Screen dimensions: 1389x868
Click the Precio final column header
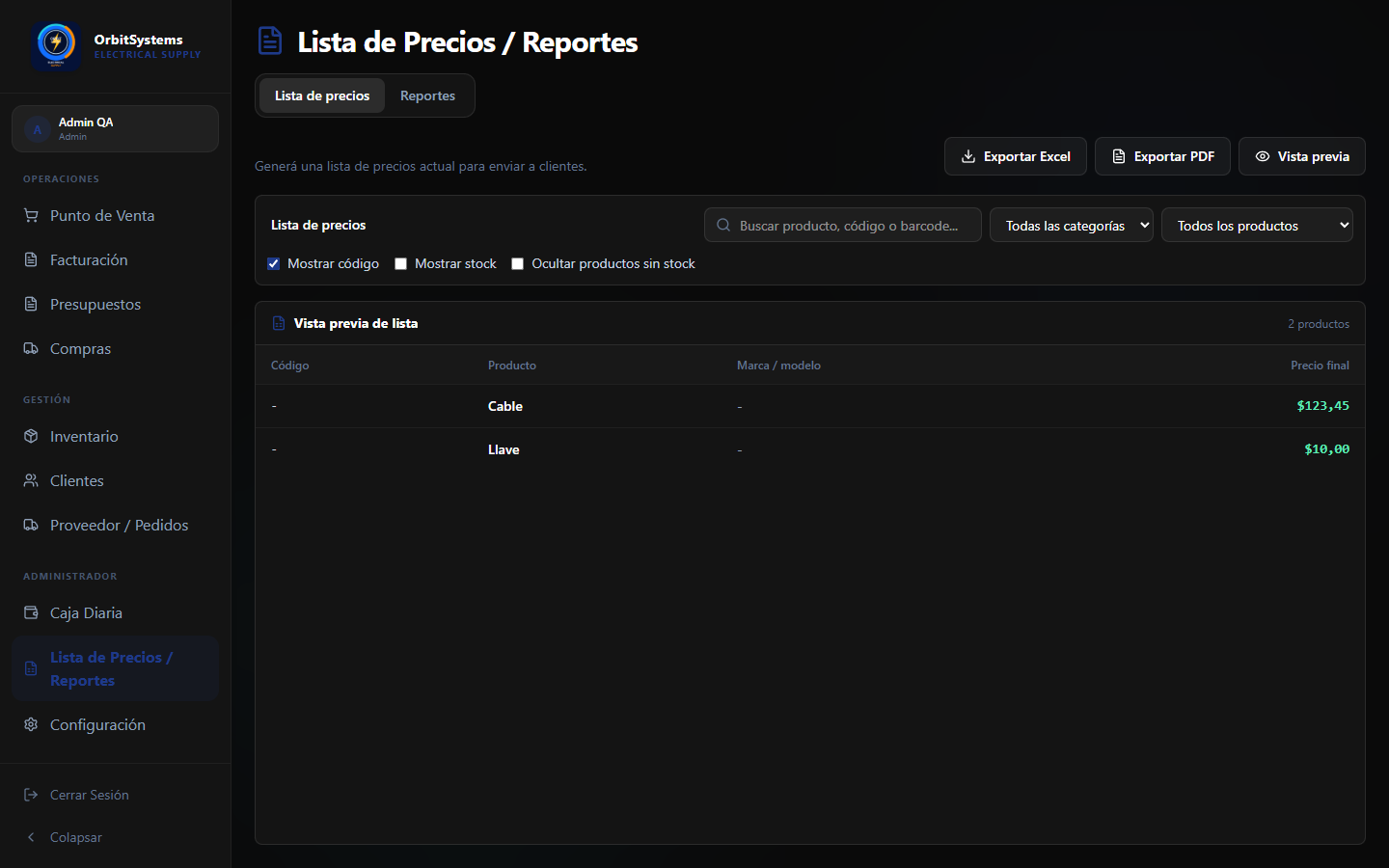coord(1320,366)
